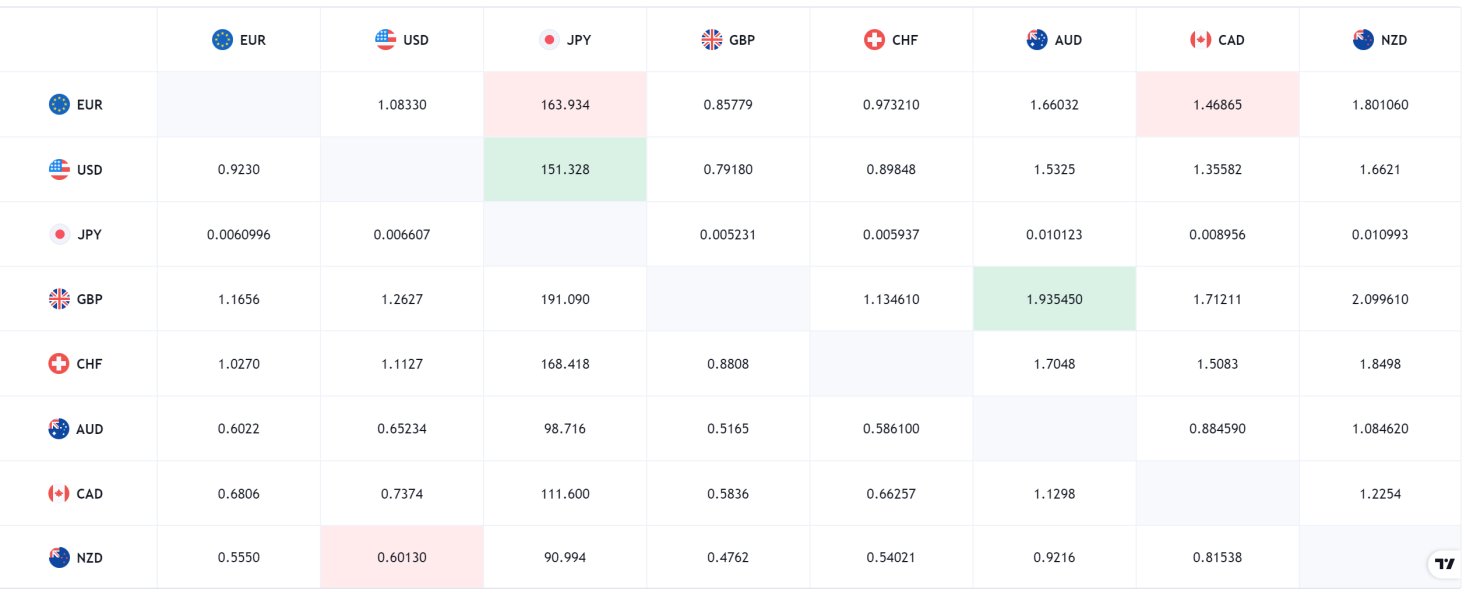
Task: Click the EUR/USD rate 1.08330
Action: point(402,104)
